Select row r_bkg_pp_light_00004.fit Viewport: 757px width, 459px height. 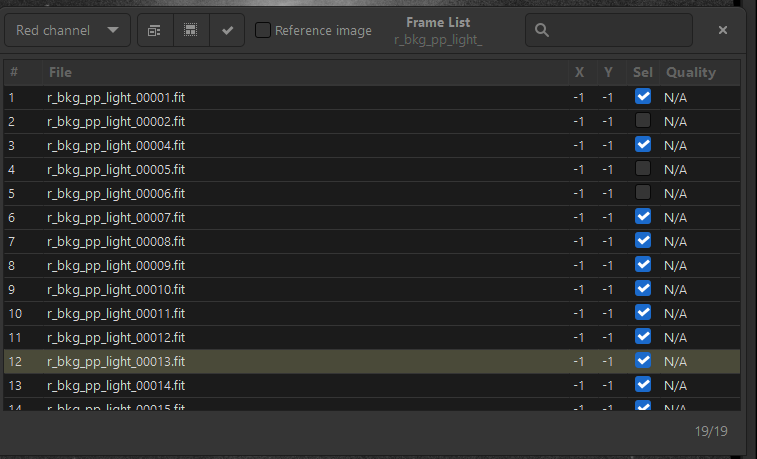116,145
